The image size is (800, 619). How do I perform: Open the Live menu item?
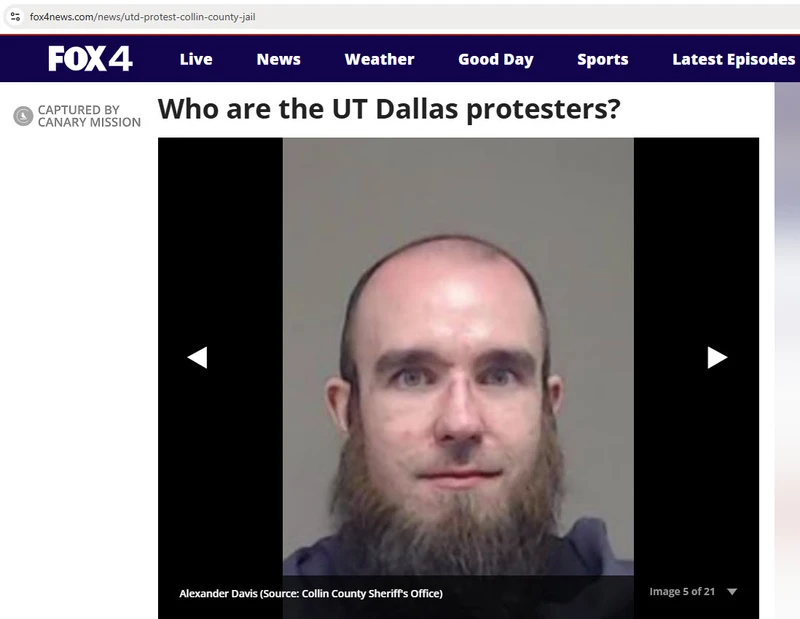[196, 59]
